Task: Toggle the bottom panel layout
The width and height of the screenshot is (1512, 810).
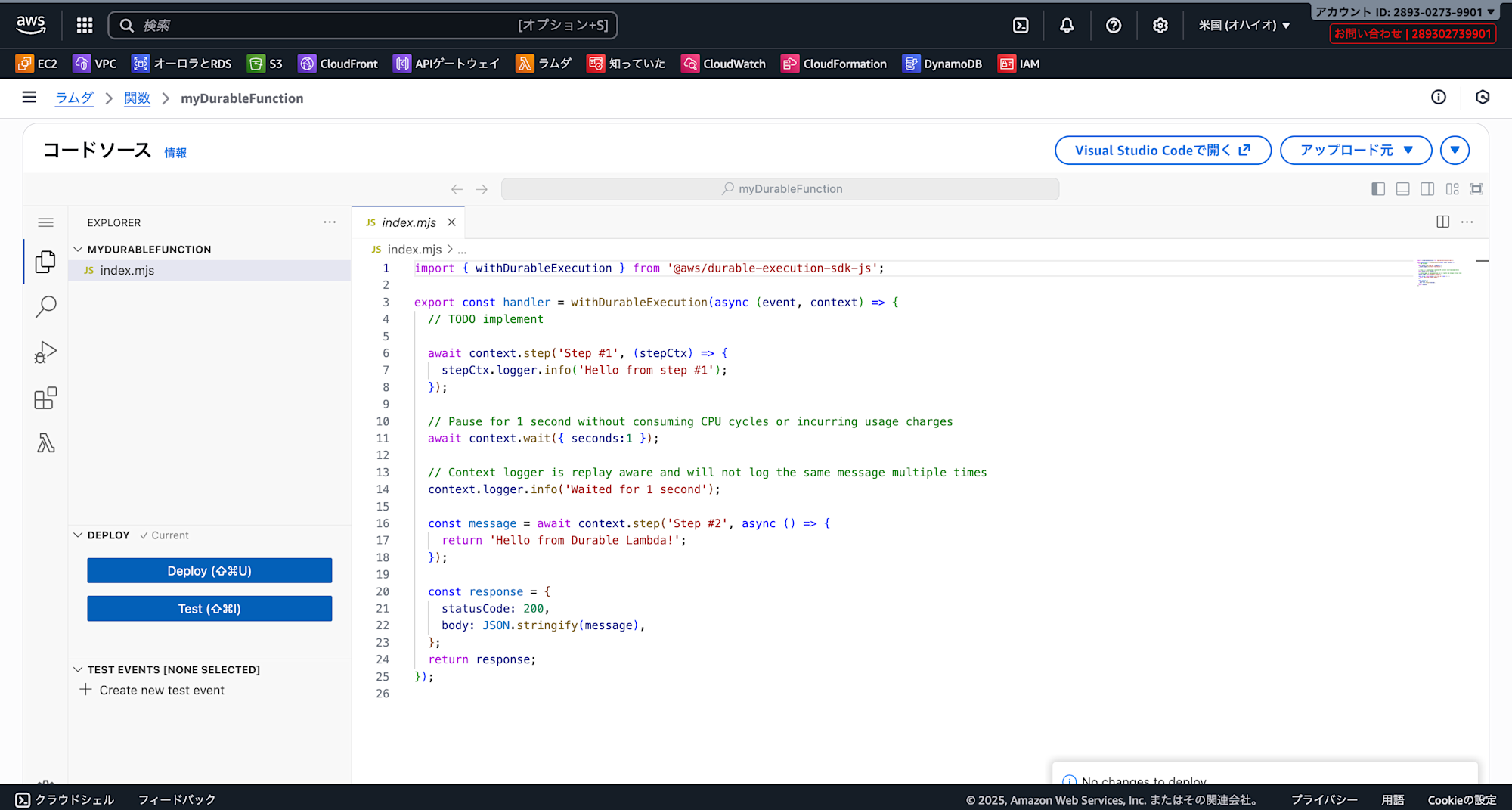Action: click(1402, 189)
